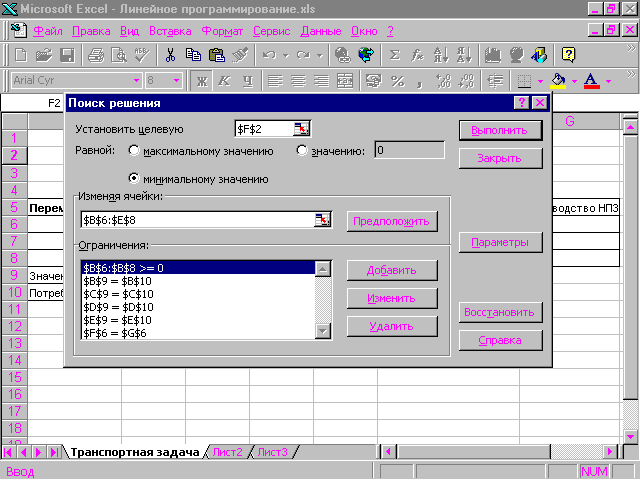Open the map tool globe icon

(x=516, y=55)
